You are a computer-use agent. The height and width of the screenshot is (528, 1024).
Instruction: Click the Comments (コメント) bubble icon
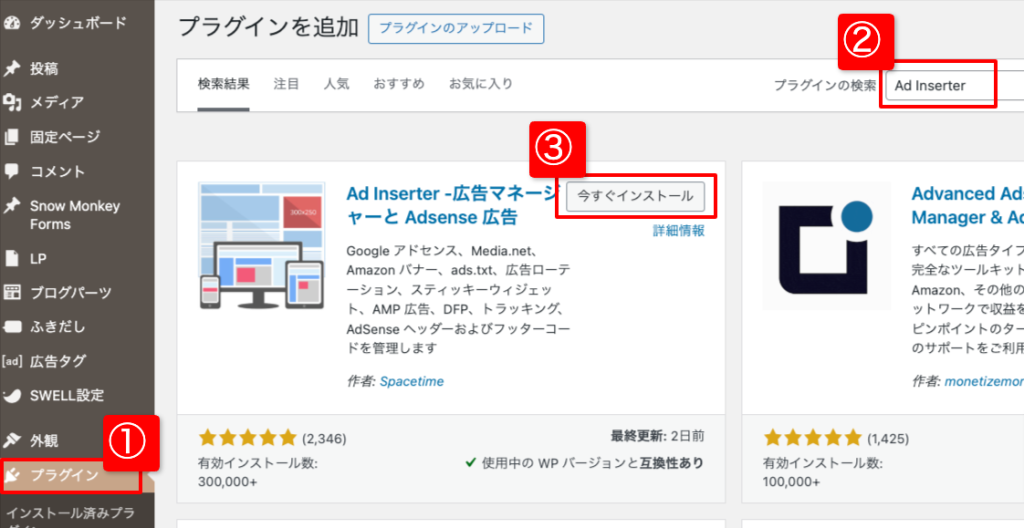coord(12,171)
